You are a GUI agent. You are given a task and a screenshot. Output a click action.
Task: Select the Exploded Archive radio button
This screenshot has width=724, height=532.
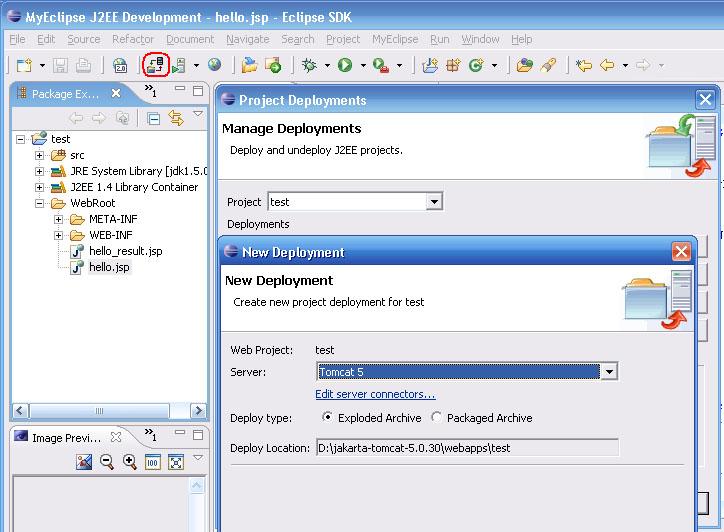pyautogui.click(x=327, y=418)
